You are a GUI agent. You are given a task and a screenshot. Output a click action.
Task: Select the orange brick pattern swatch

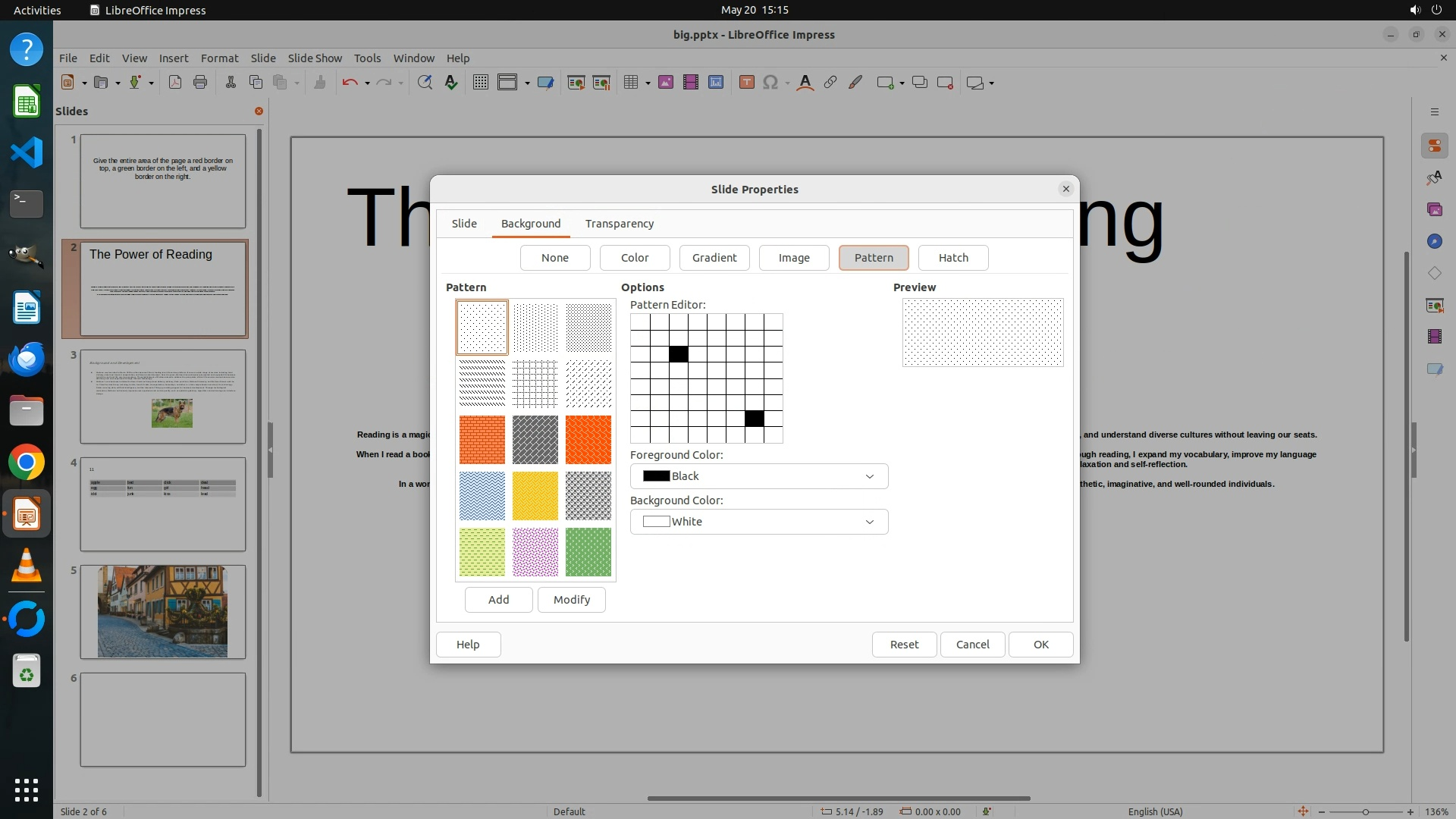tap(482, 440)
